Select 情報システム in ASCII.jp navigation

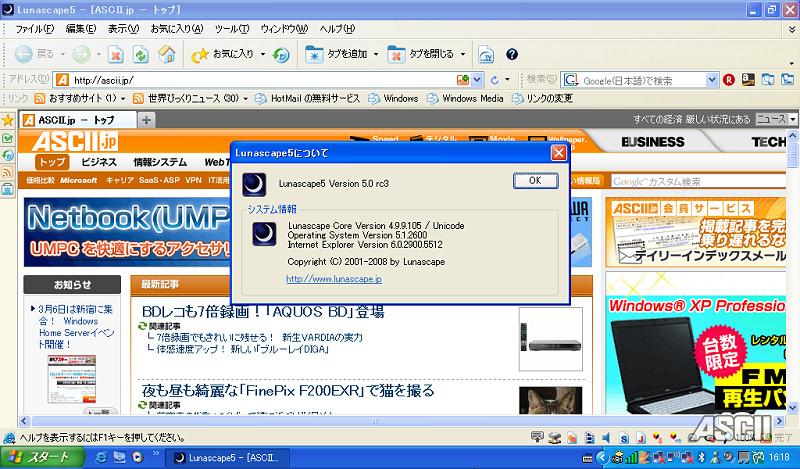coord(160,162)
